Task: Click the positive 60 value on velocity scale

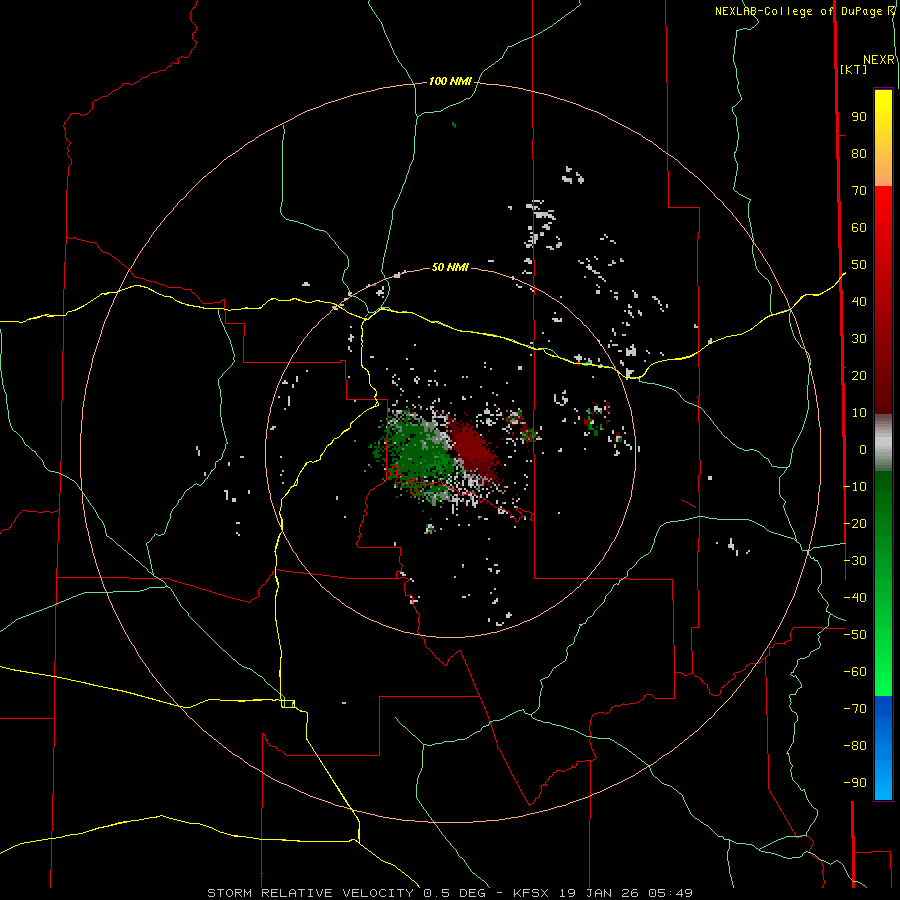Action: [x=859, y=228]
